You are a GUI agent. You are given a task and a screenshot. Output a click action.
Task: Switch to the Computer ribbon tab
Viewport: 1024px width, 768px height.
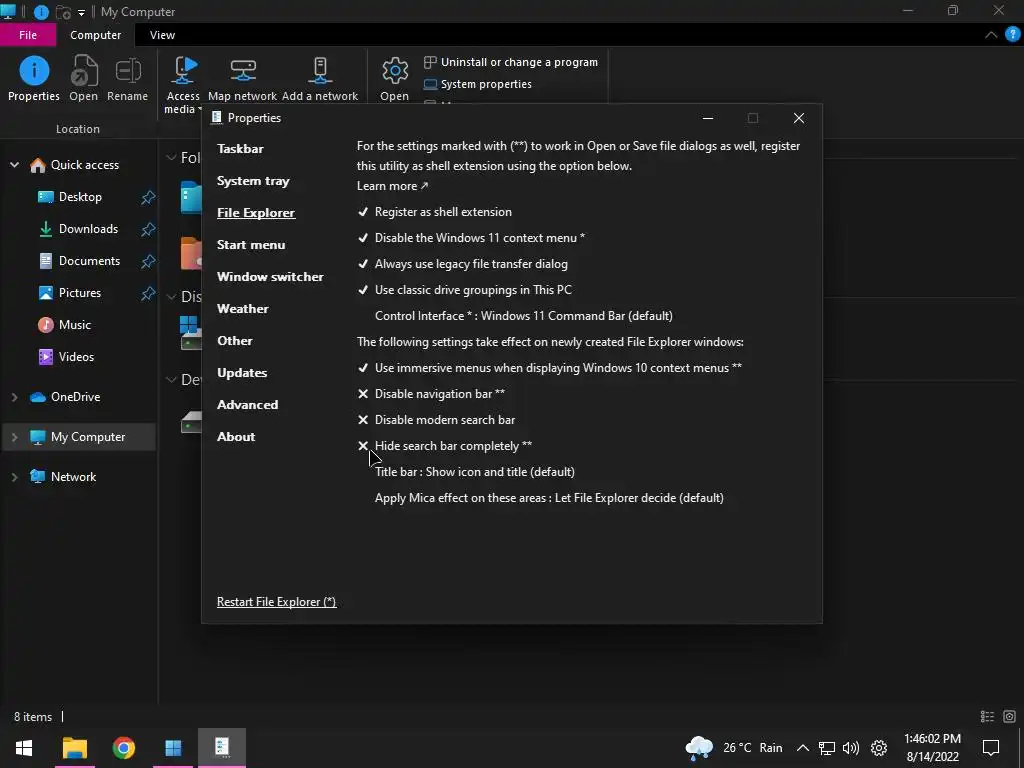95,35
